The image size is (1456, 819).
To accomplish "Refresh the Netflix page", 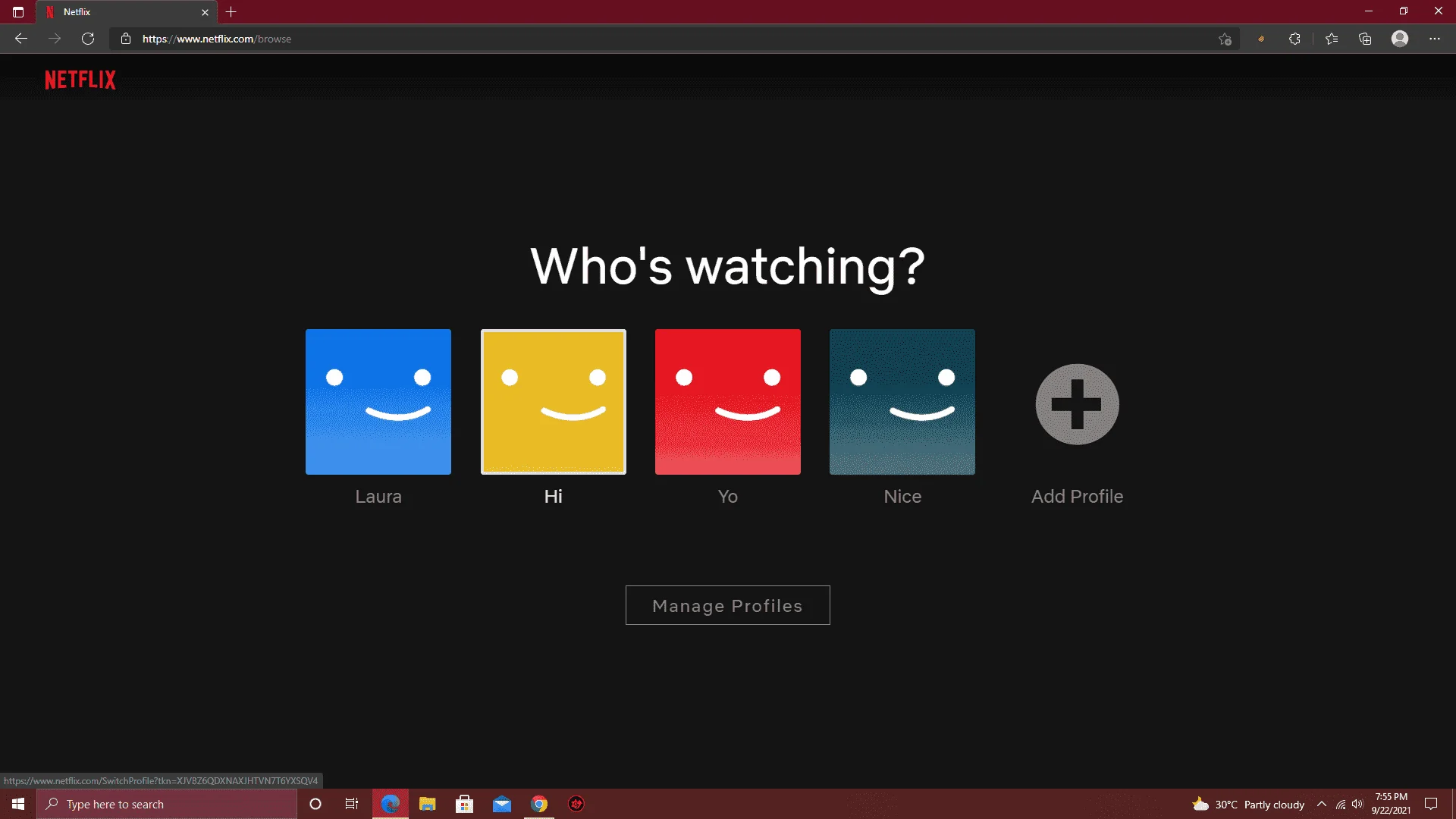I will click(x=88, y=39).
